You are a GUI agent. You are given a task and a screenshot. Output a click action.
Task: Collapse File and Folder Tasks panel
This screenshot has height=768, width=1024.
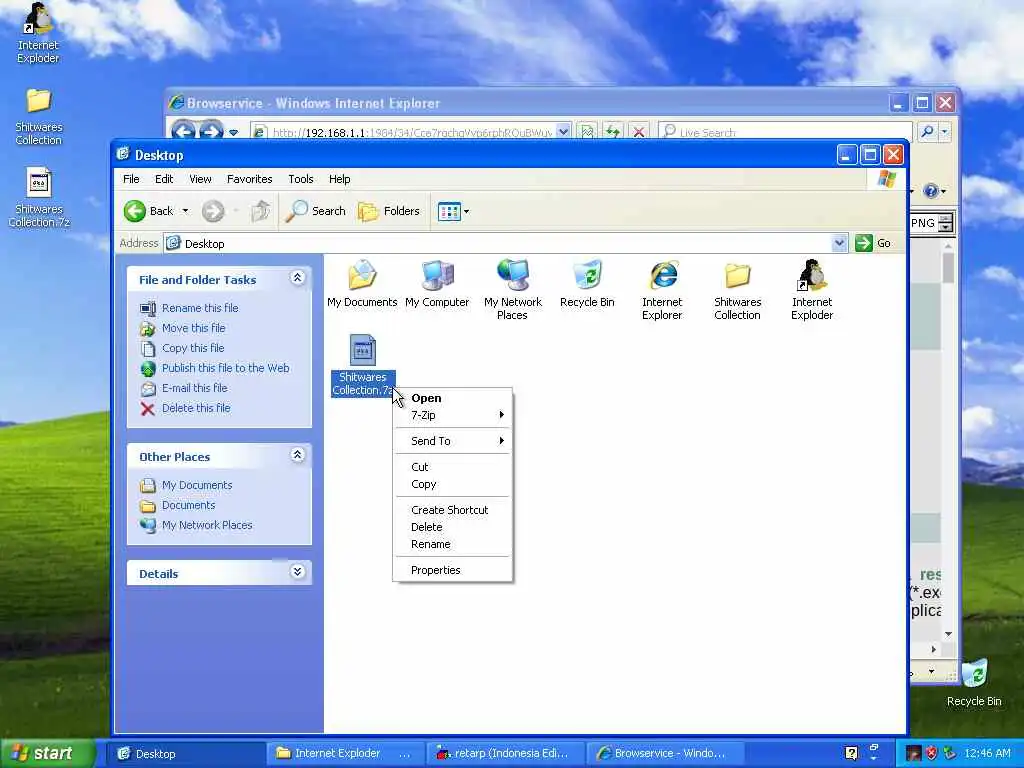(297, 278)
